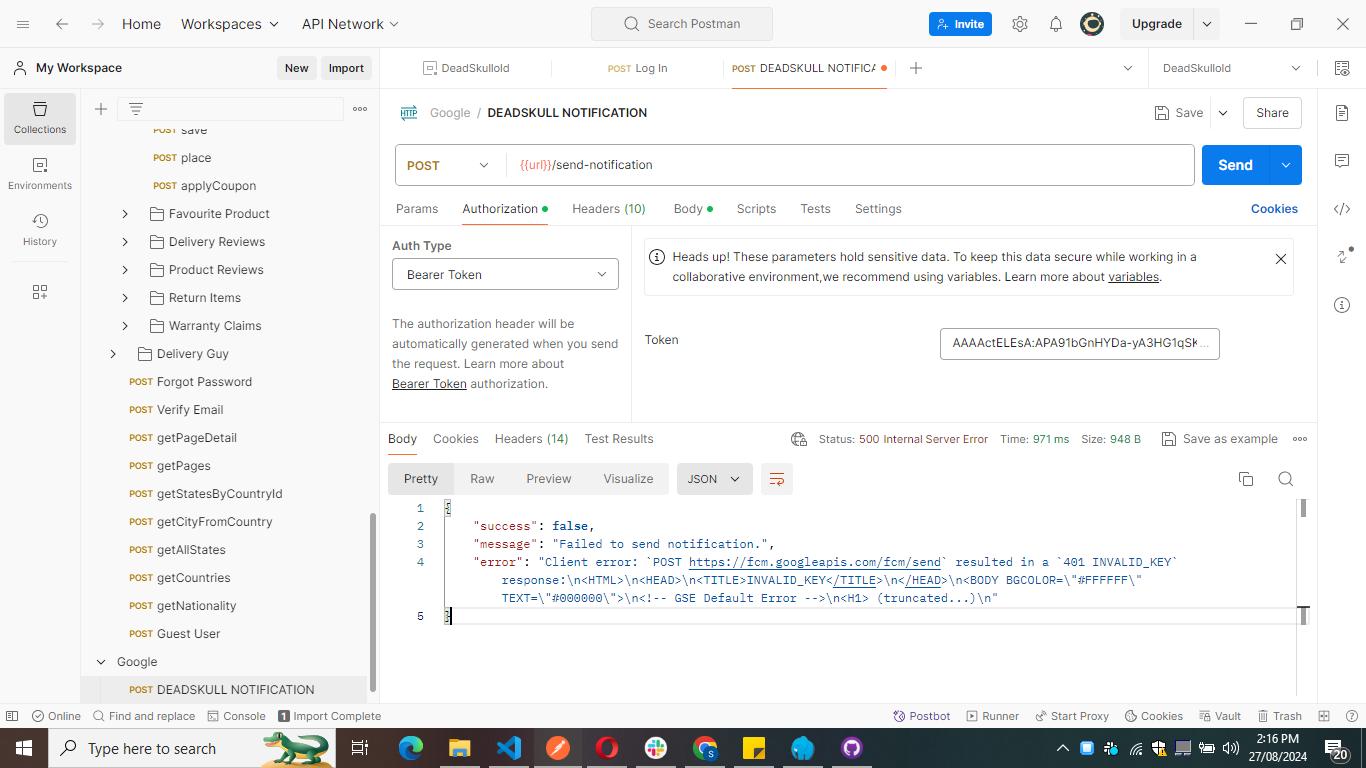Open the POST method dropdown
The width and height of the screenshot is (1366, 768).
[x=449, y=165]
